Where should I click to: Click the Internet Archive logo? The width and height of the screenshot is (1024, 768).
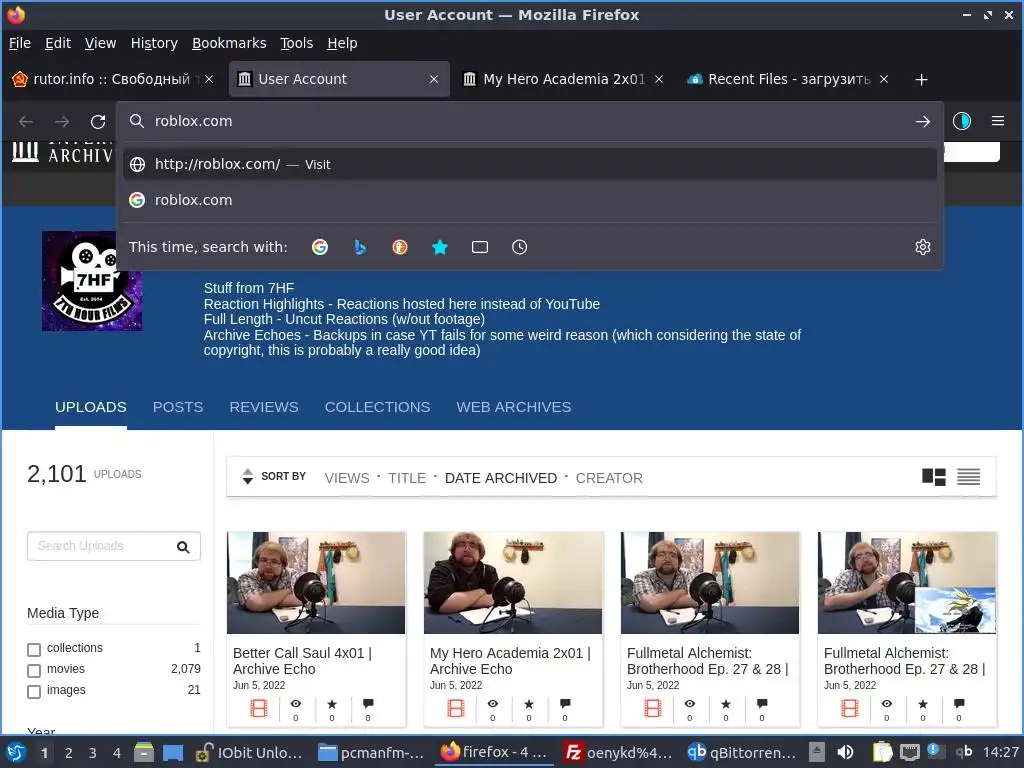63,152
